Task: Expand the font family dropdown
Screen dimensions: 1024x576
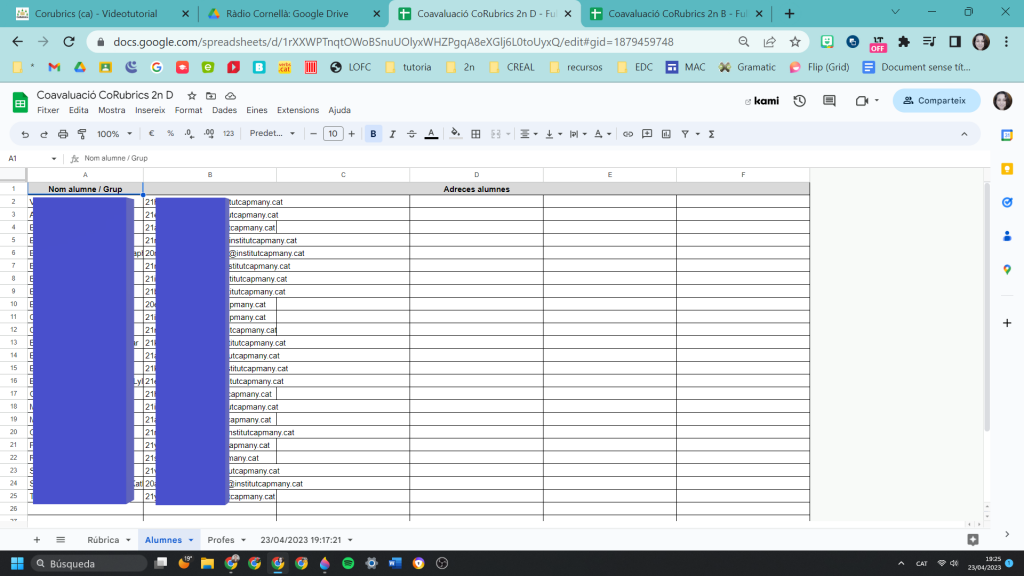Action: (x=272, y=134)
